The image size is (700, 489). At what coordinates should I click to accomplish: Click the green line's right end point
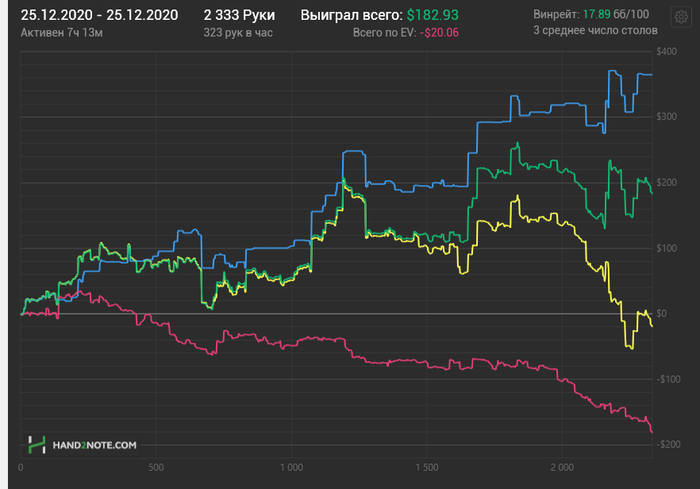tap(652, 193)
